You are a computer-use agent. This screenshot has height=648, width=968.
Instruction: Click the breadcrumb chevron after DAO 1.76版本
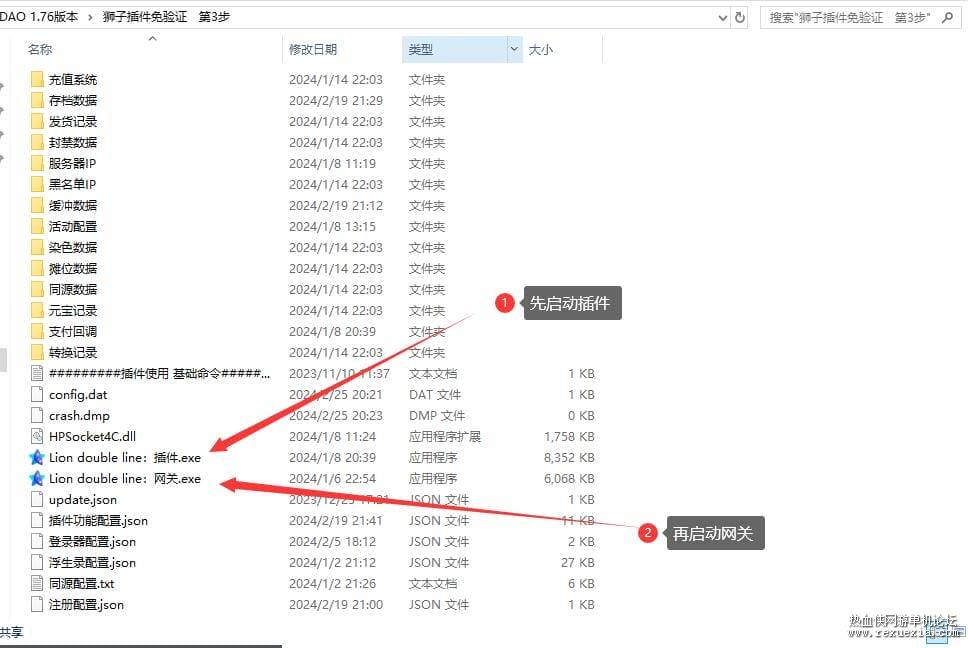pos(90,17)
